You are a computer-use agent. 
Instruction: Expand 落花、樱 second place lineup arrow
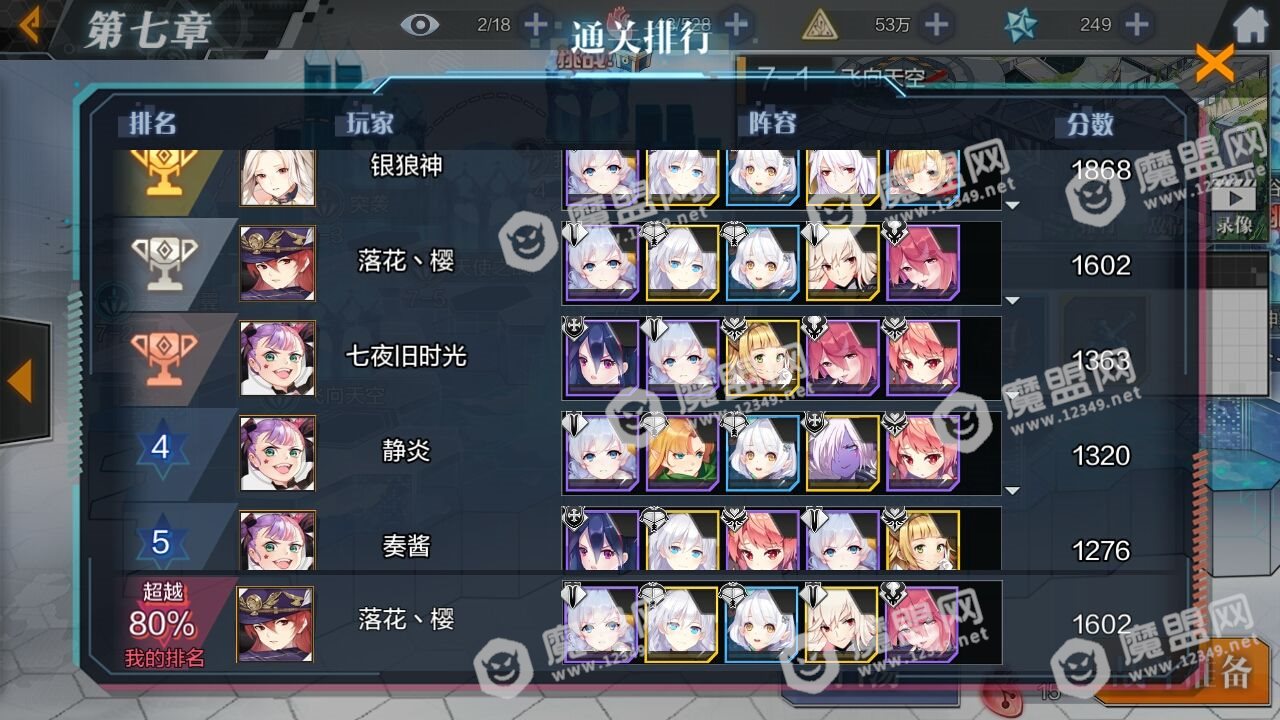point(1012,299)
